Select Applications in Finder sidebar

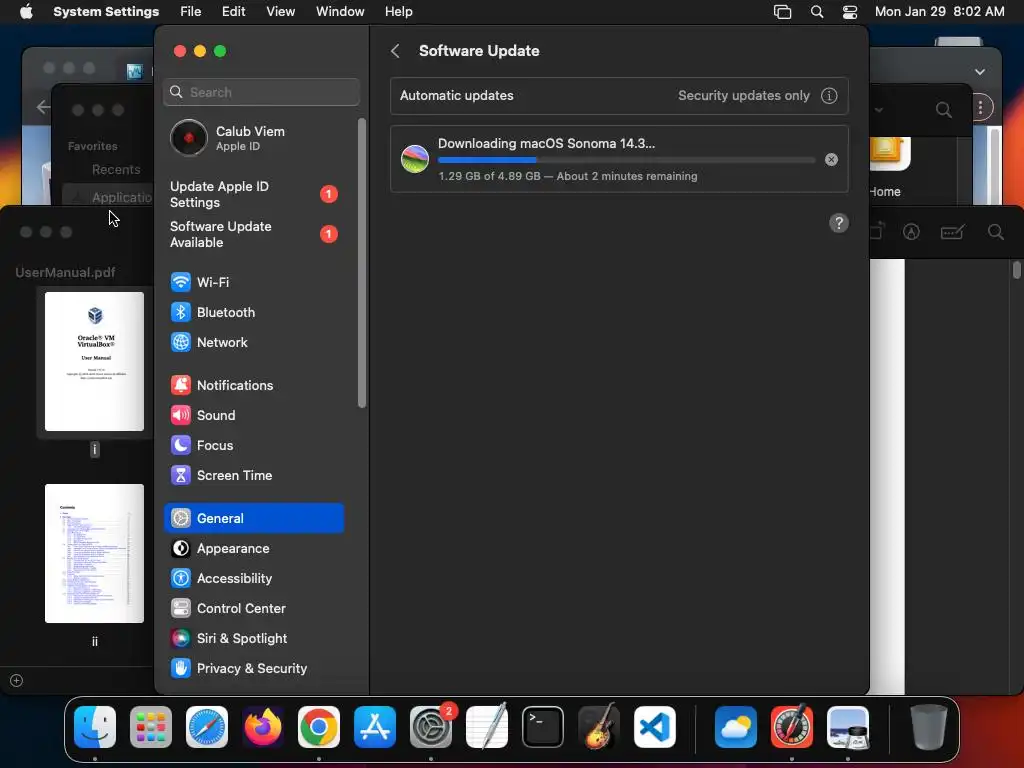pyautogui.click(x=107, y=197)
